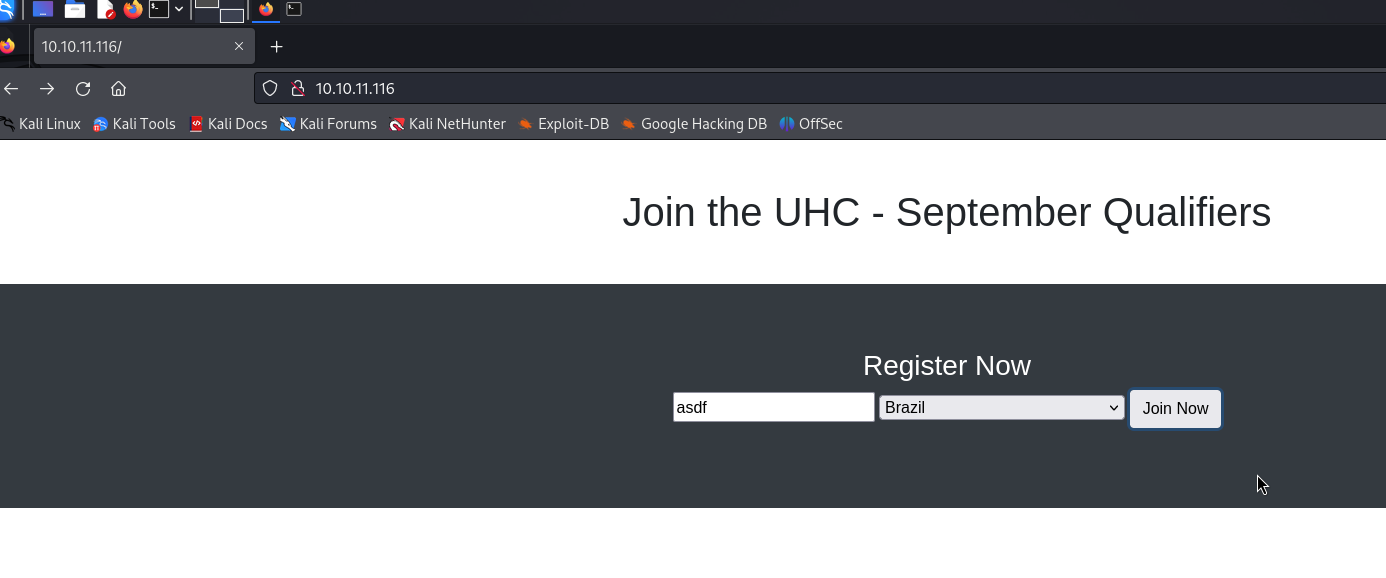Open the country dropdown showing Brazil

1001,408
